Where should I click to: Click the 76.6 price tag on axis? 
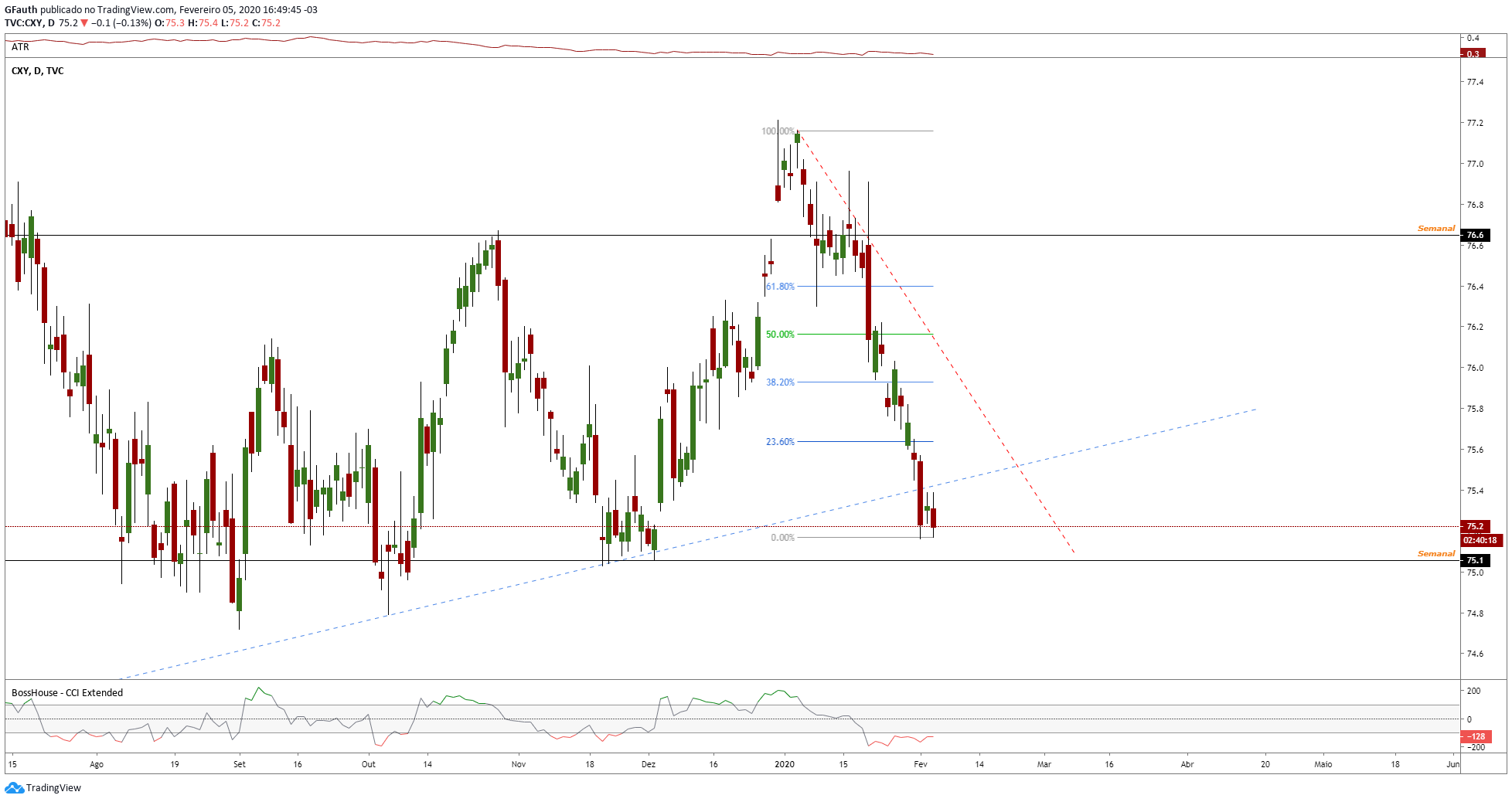(1475, 235)
